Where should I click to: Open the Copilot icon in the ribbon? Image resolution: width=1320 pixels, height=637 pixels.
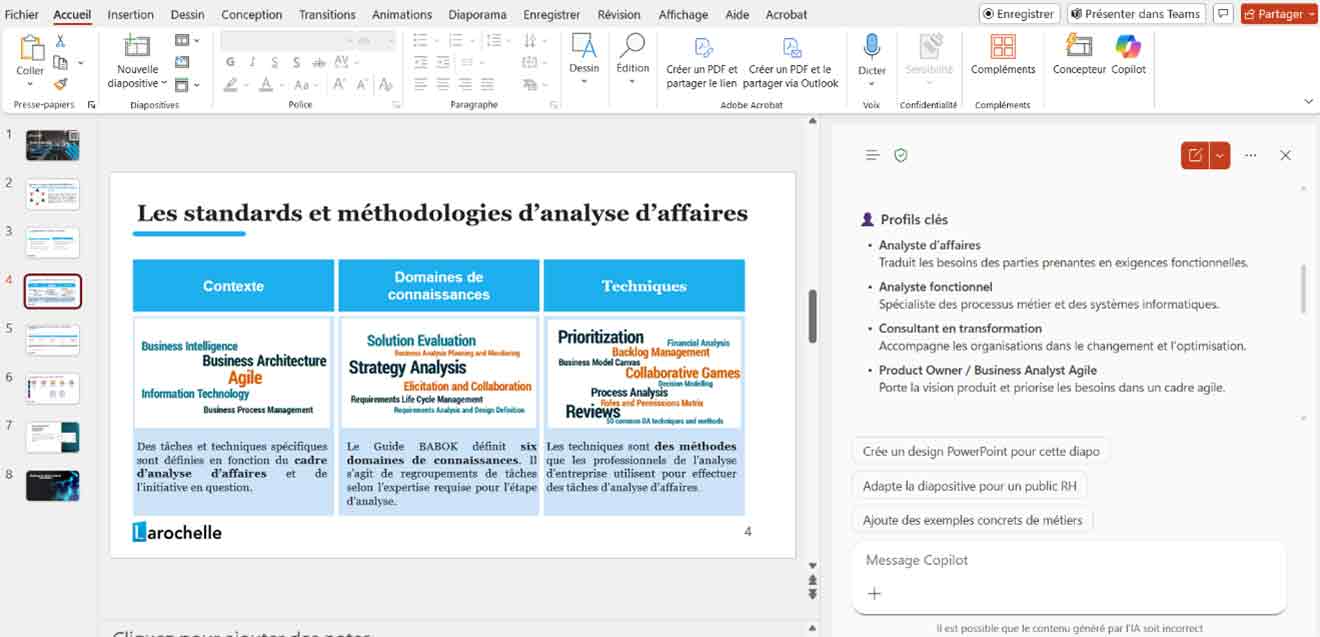click(1128, 48)
